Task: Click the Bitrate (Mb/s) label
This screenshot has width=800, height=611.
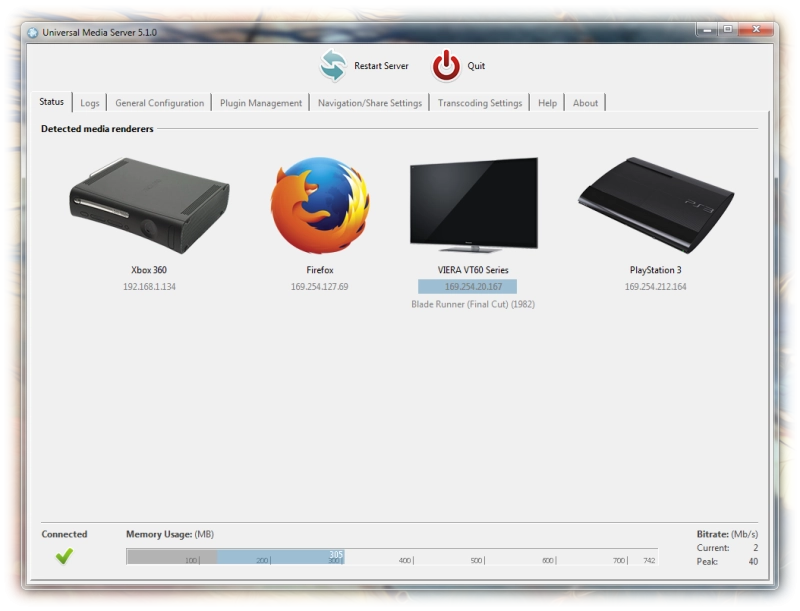Action: click(x=727, y=534)
